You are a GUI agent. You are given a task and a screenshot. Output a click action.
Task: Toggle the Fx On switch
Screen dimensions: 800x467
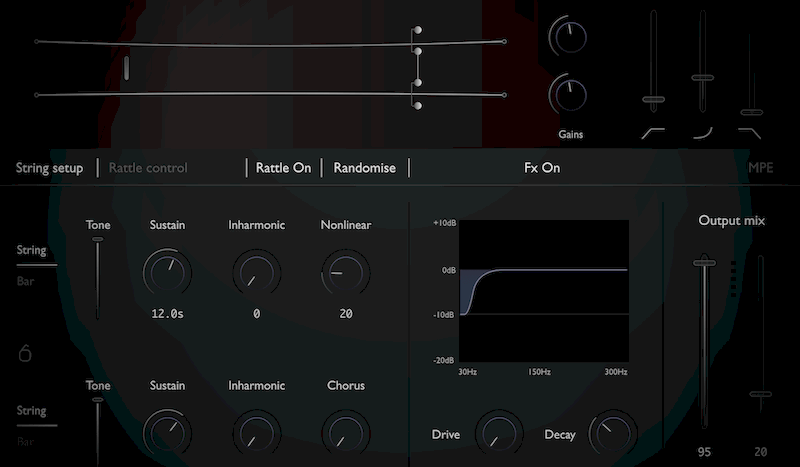(542, 168)
